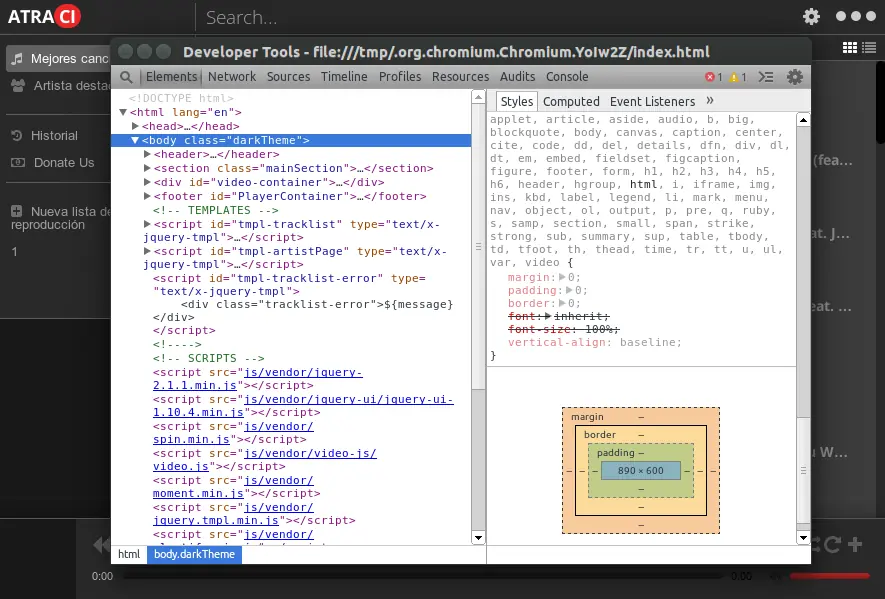Select the Computed pane tab
Image resolution: width=885 pixels, height=599 pixels.
tap(571, 102)
